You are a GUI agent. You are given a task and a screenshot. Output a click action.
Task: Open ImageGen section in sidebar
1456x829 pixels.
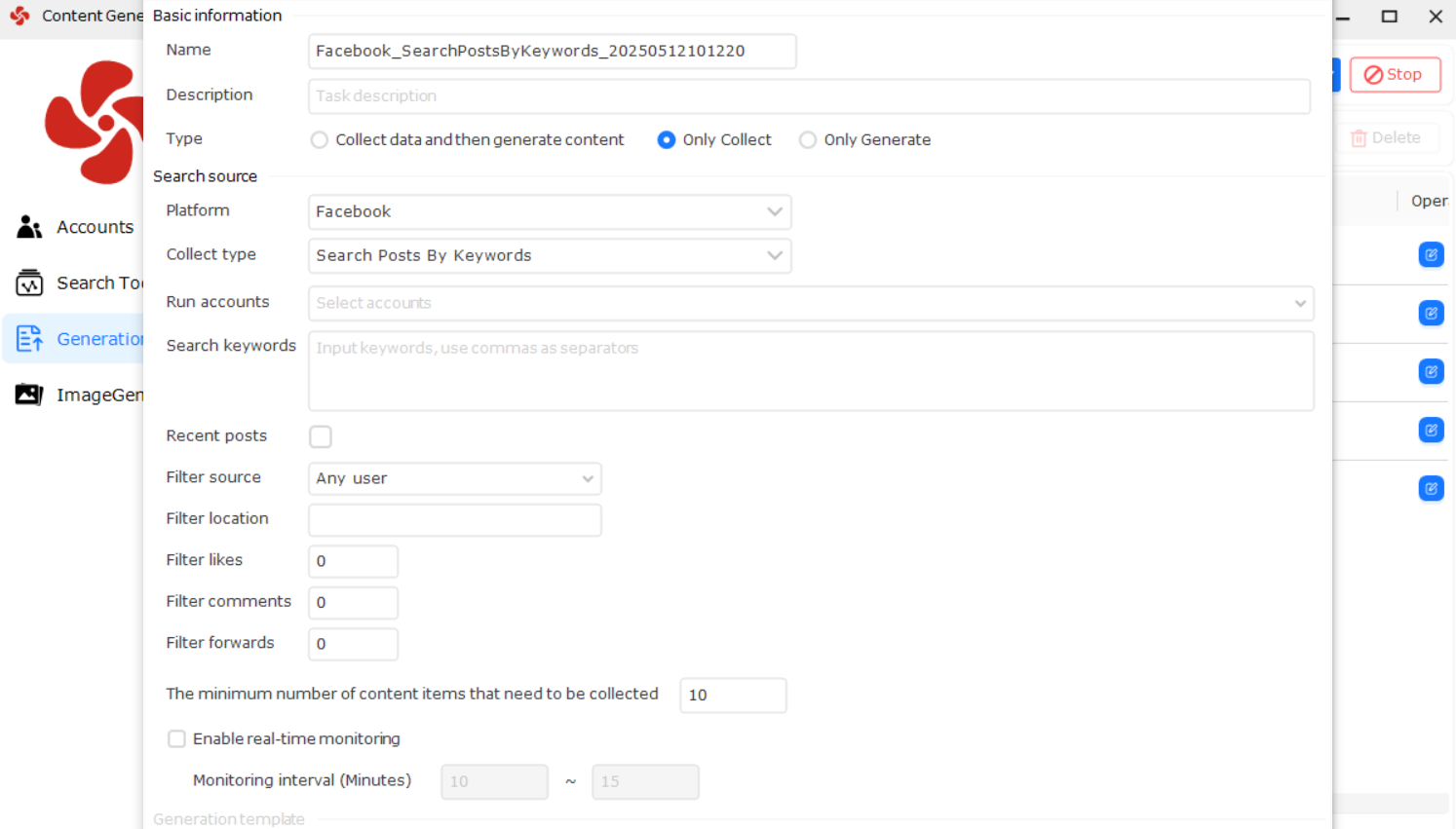[74, 395]
